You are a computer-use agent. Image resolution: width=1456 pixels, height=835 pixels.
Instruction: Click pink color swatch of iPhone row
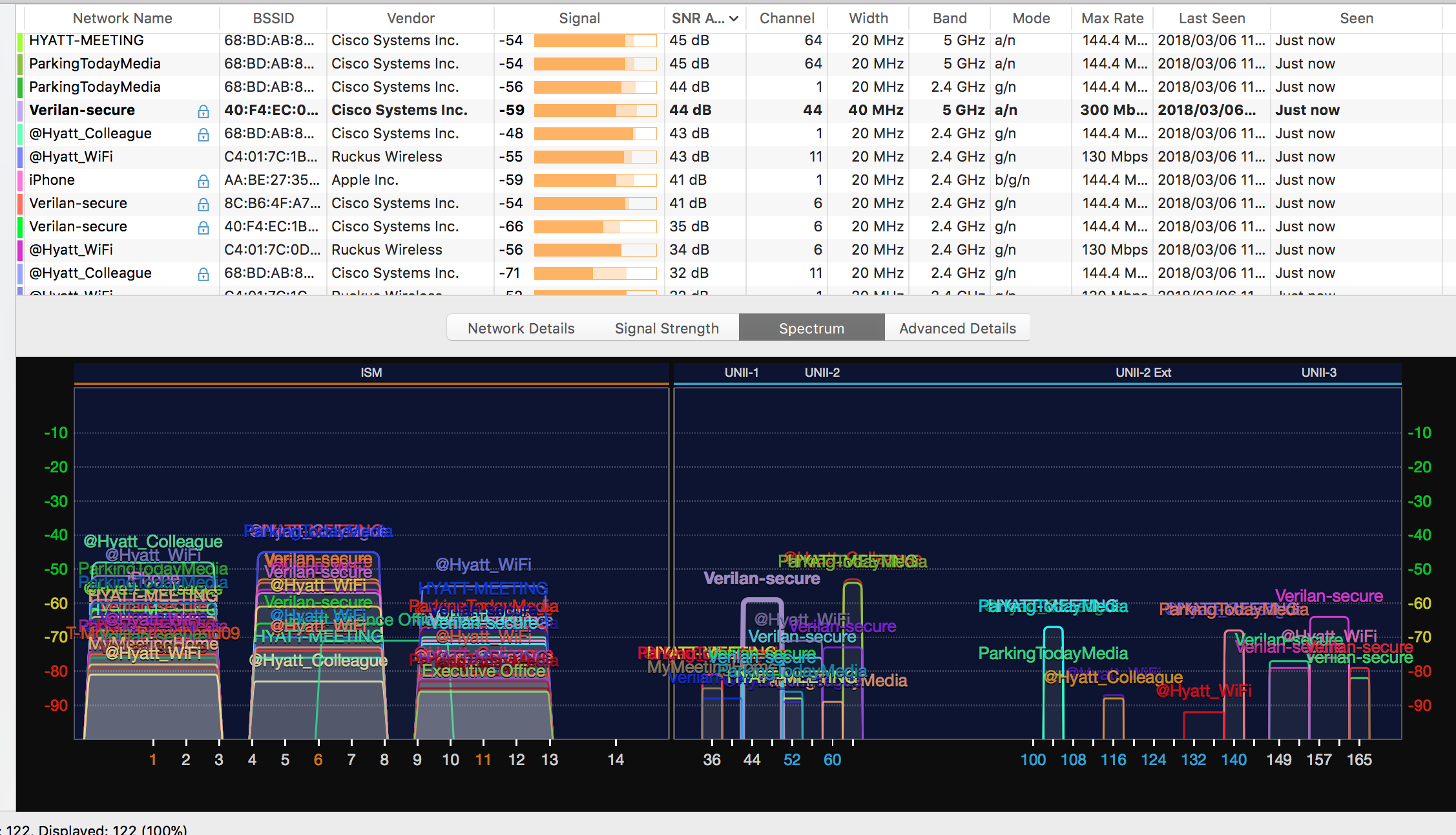coord(20,180)
